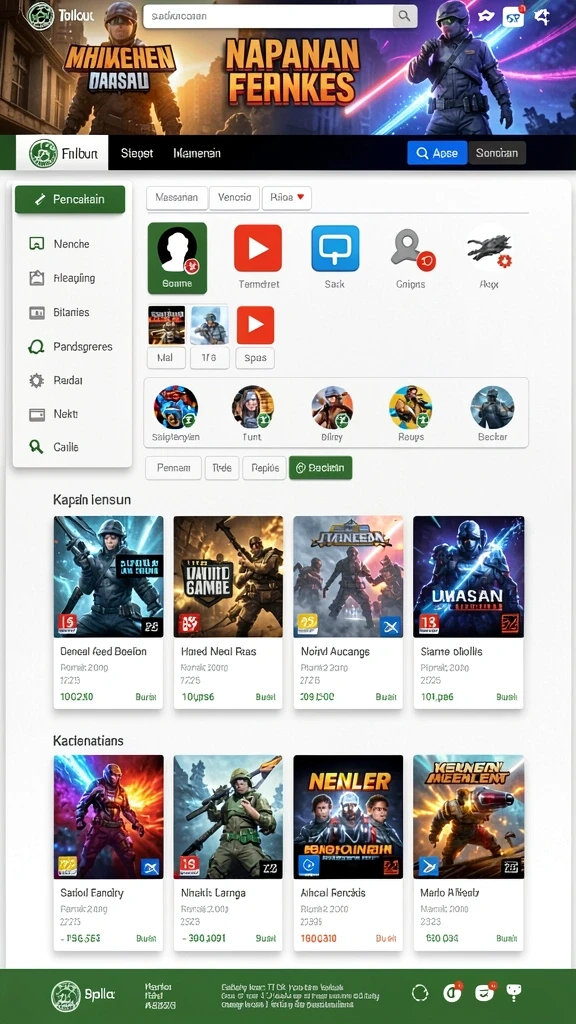Switch to the 'Massanan' tab
Viewport: 576px width, 1024px height.
(177, 198)
